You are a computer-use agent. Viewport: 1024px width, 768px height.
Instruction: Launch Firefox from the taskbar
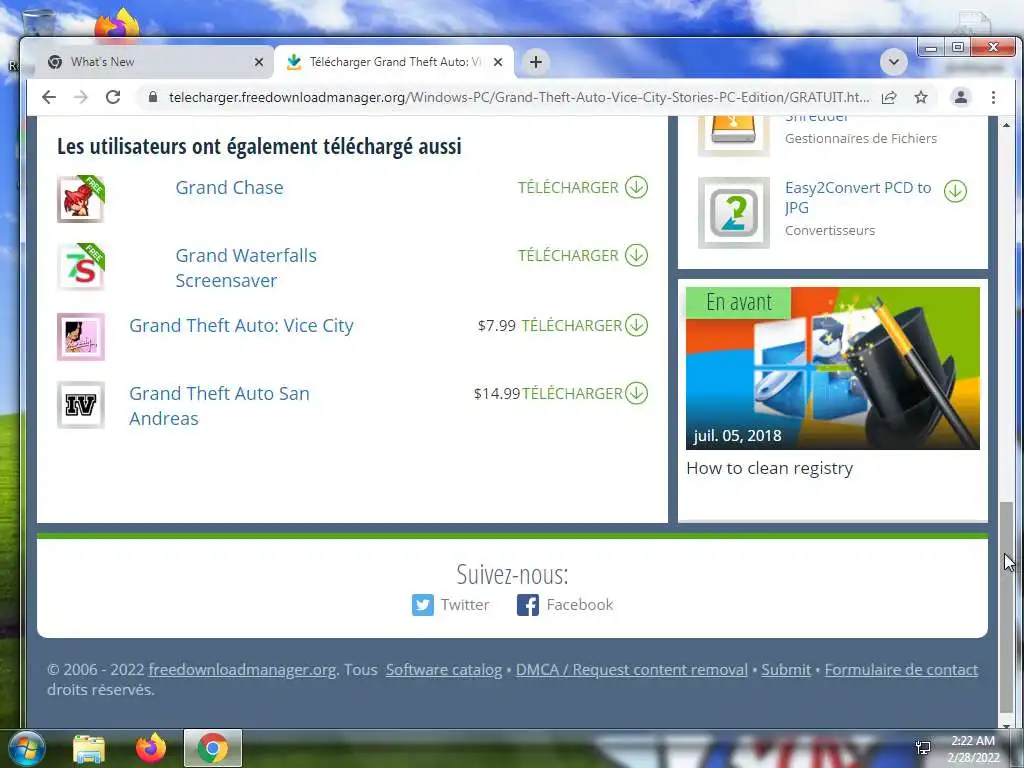(x=151, y=748)
